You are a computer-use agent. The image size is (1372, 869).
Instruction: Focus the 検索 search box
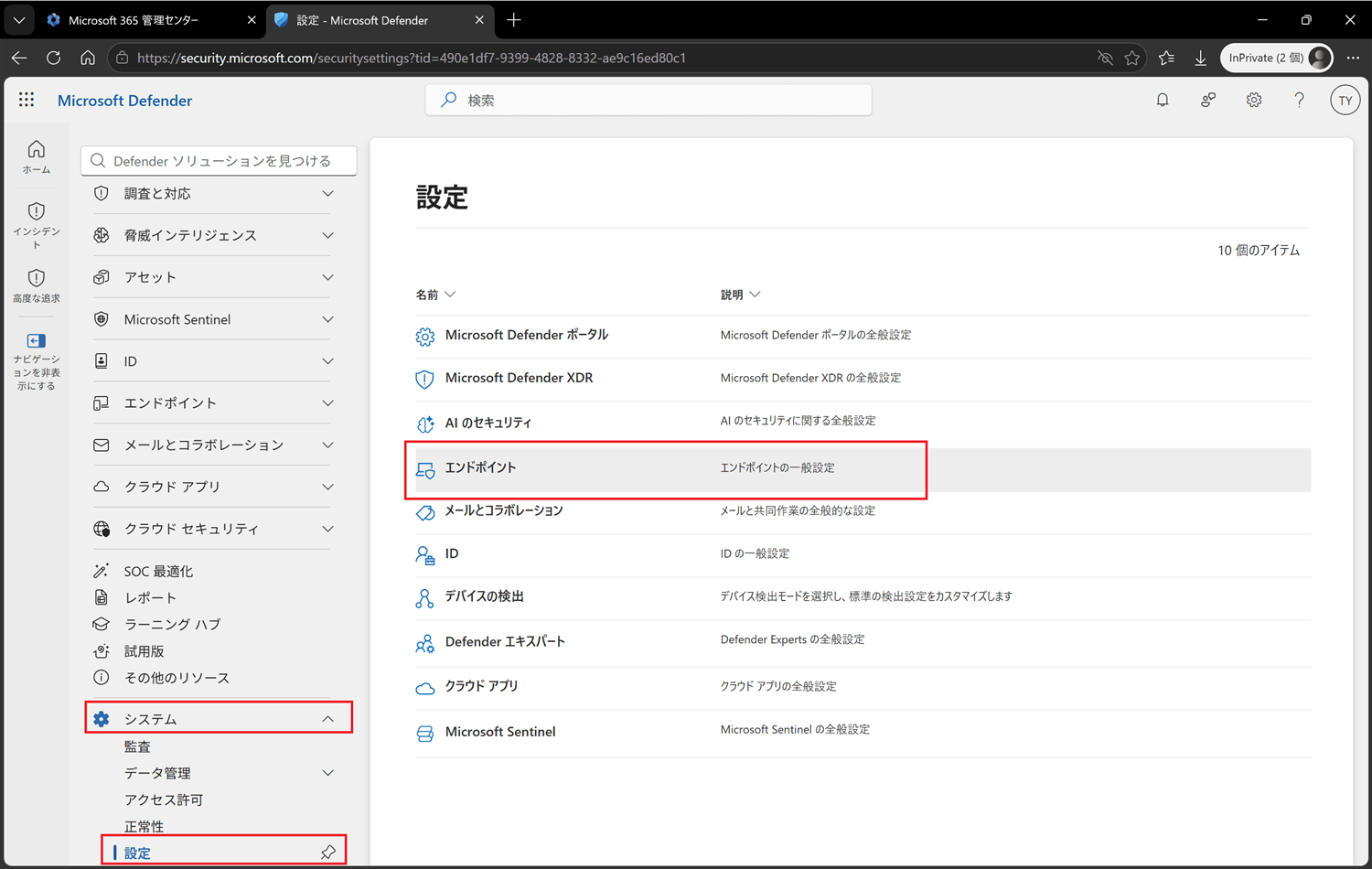648,101
